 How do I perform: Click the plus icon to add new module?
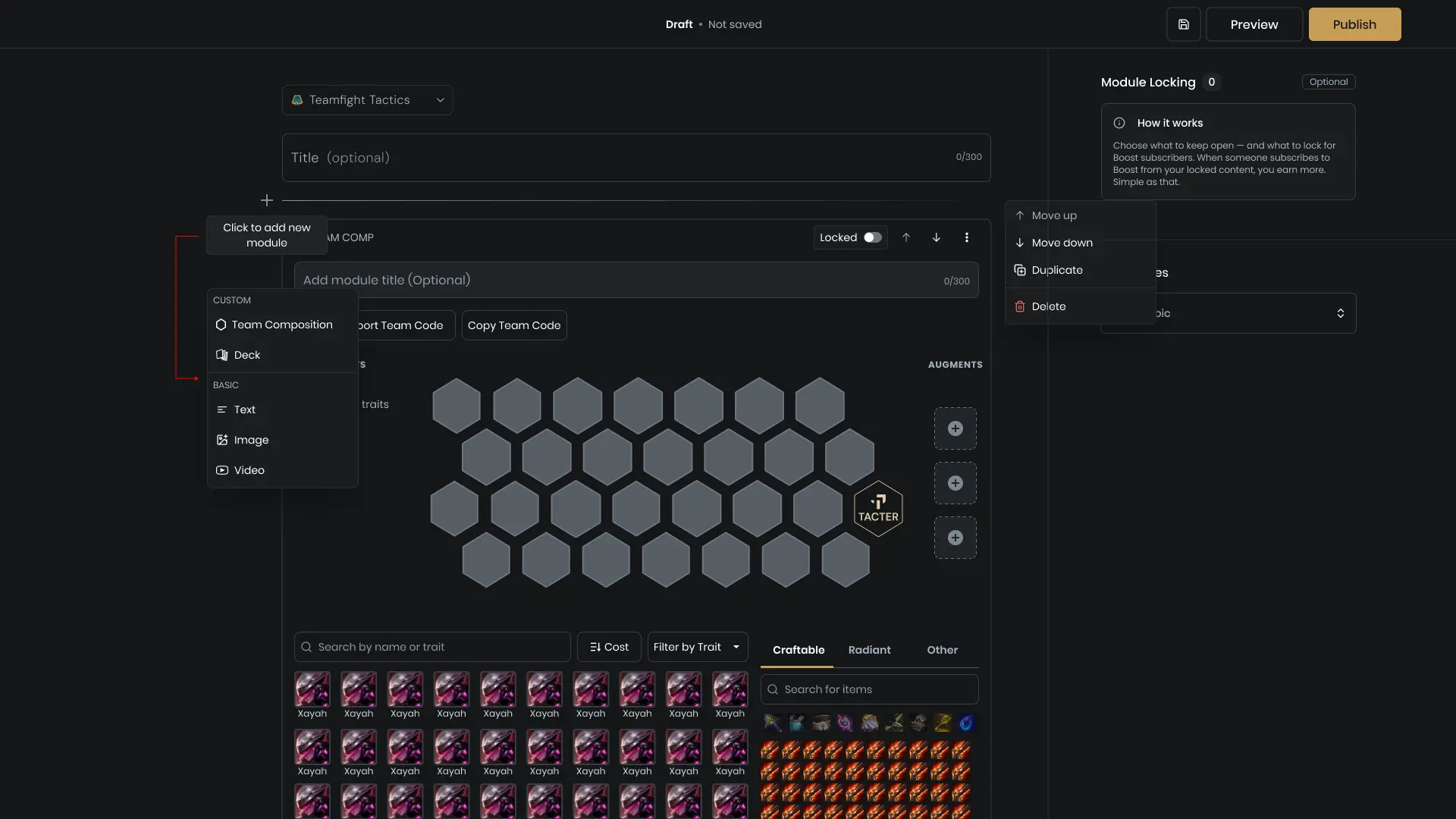267,199
